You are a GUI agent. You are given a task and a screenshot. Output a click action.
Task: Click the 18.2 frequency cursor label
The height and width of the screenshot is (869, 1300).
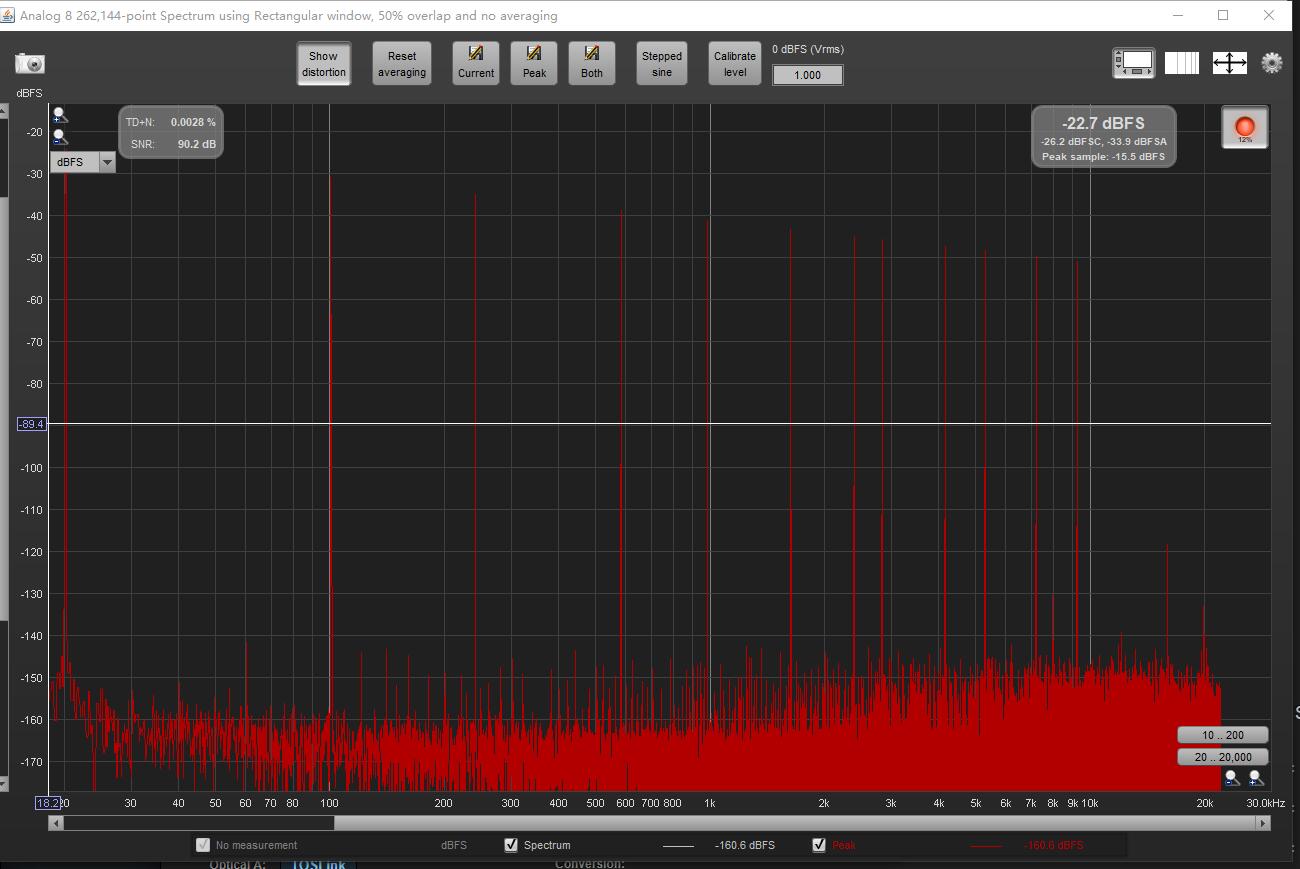[x=48, y=803]
